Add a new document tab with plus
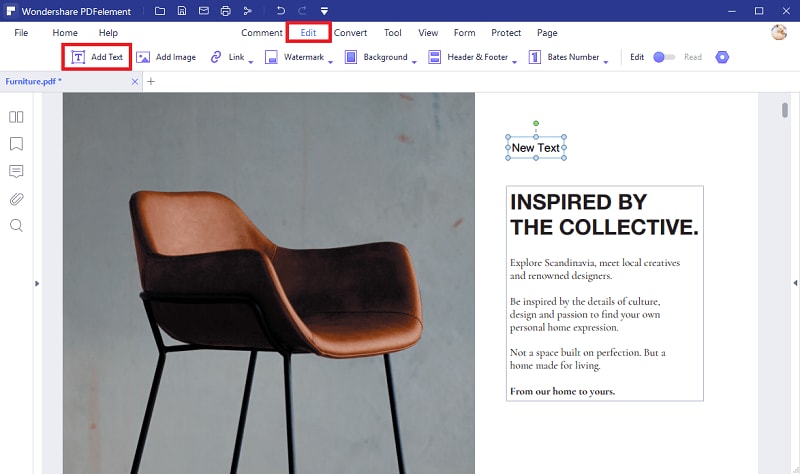 click(x=151, y=81)
